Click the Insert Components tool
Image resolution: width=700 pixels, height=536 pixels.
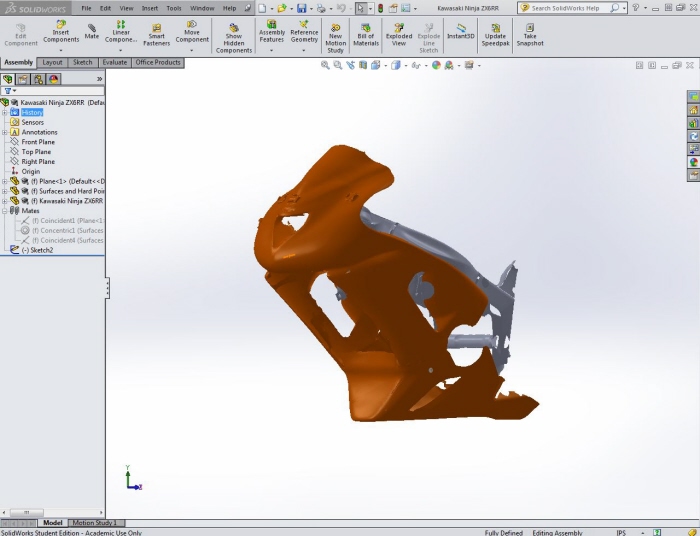pyautogui.click(x=61, y=35)
